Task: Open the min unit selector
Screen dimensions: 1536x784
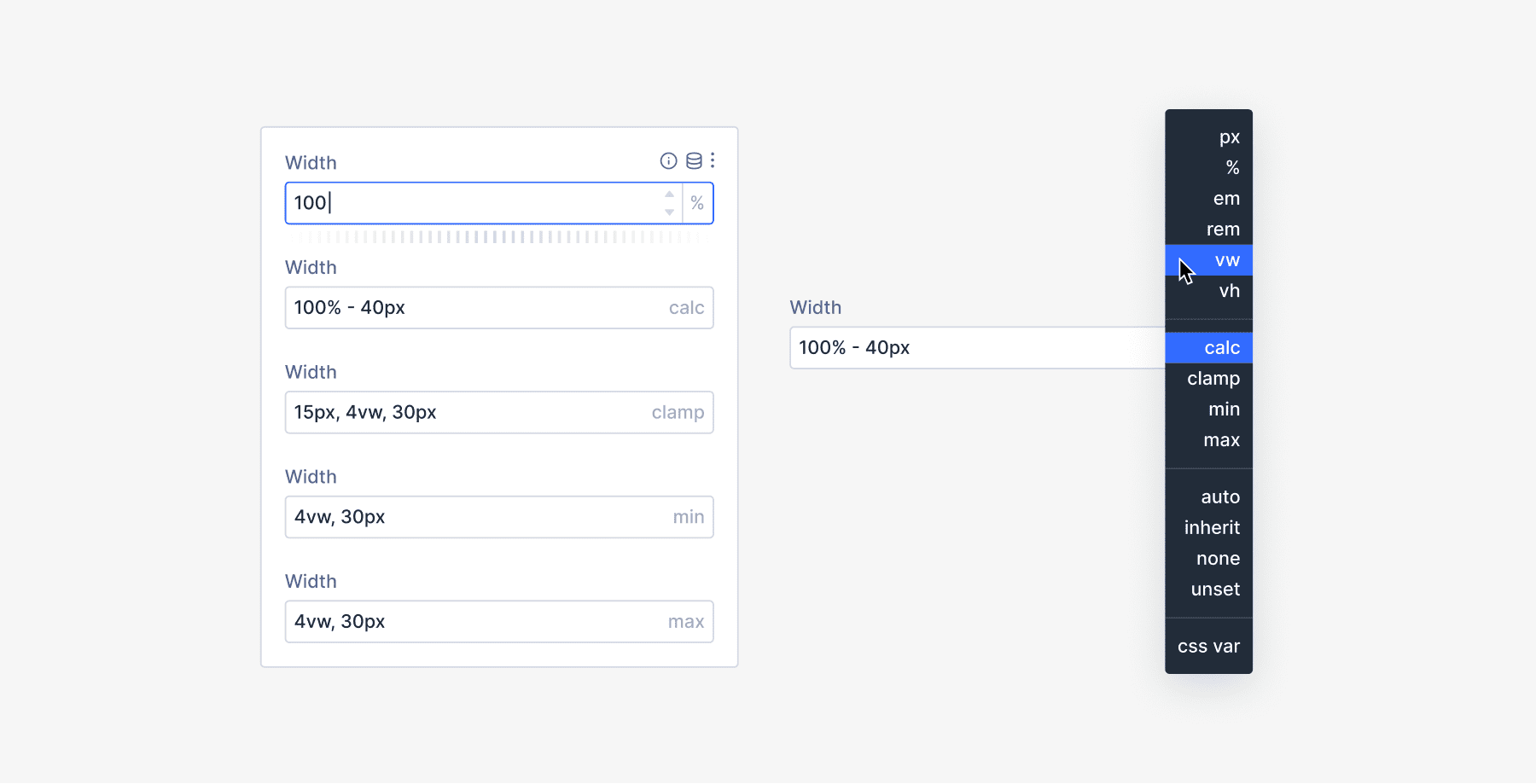Action: (x=688, y=517)
